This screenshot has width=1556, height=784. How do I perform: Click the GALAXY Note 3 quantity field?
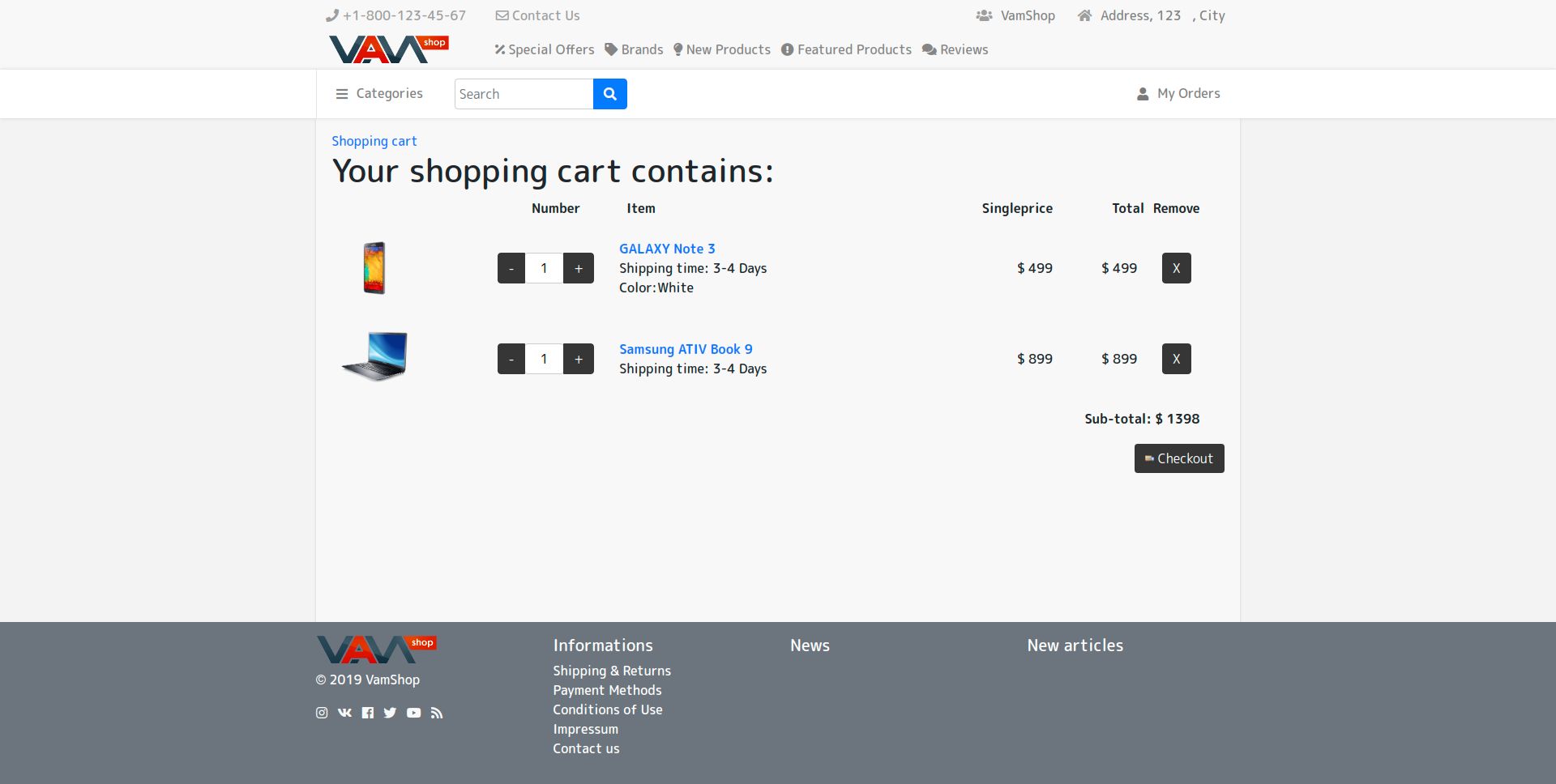pos(544,268)
